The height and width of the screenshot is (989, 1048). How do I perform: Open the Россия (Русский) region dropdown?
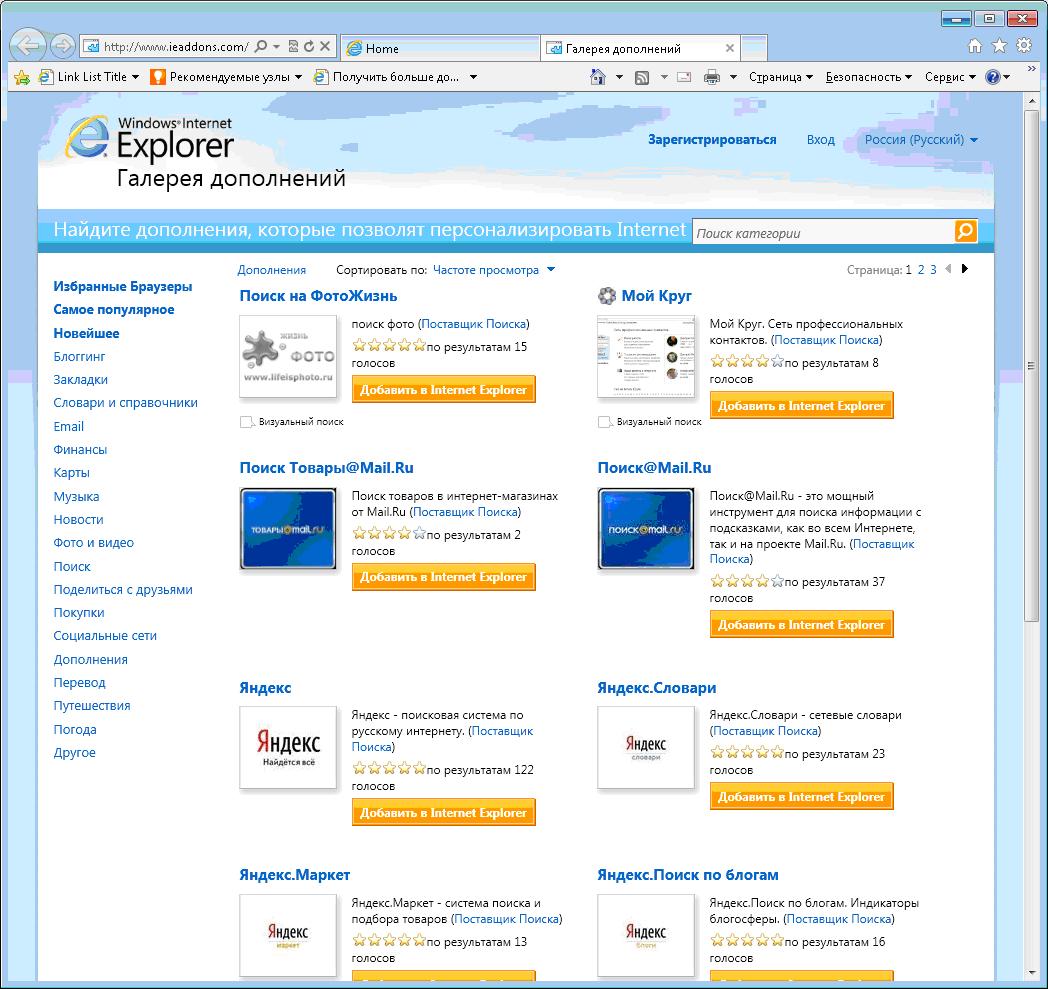tap(921, 140)
